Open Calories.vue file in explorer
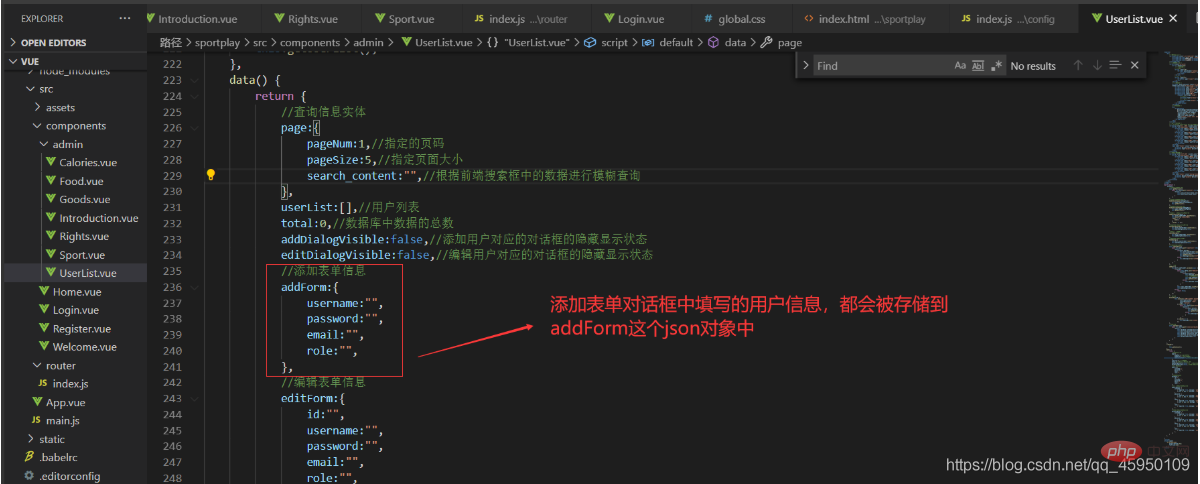 87,162
